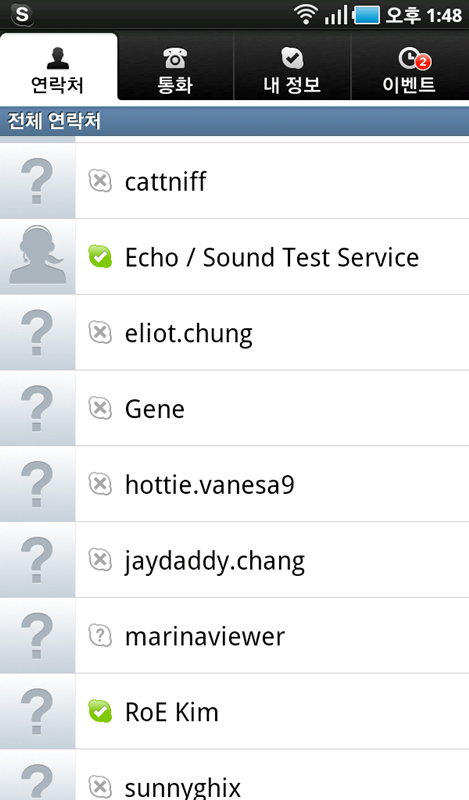Screen dimensions: 469x800
Task: Open the 연락처 contacts tab
Action: pos(58,67)
